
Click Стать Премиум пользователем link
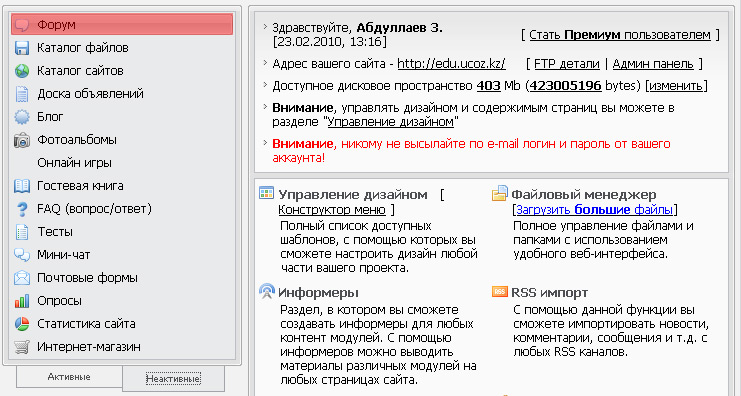(x=620, y=35)
